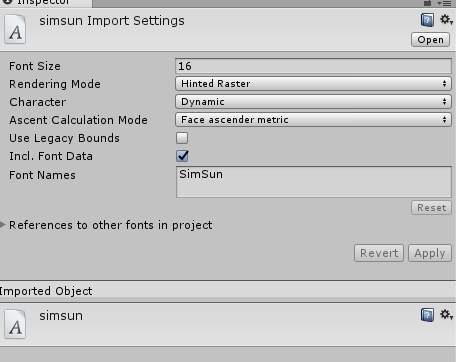
Task: Click the Open button
Action: 430,40
